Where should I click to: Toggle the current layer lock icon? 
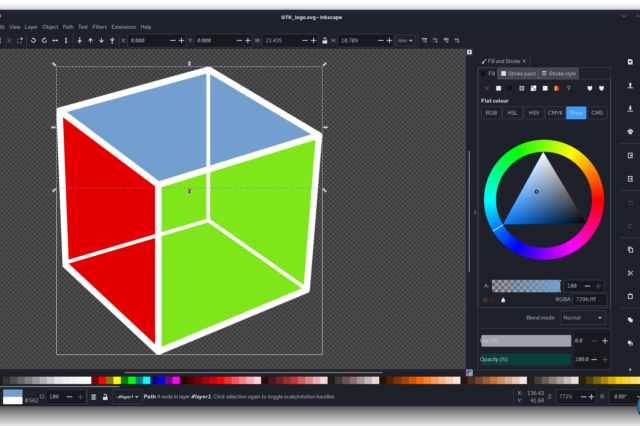[x=105, y=397]
